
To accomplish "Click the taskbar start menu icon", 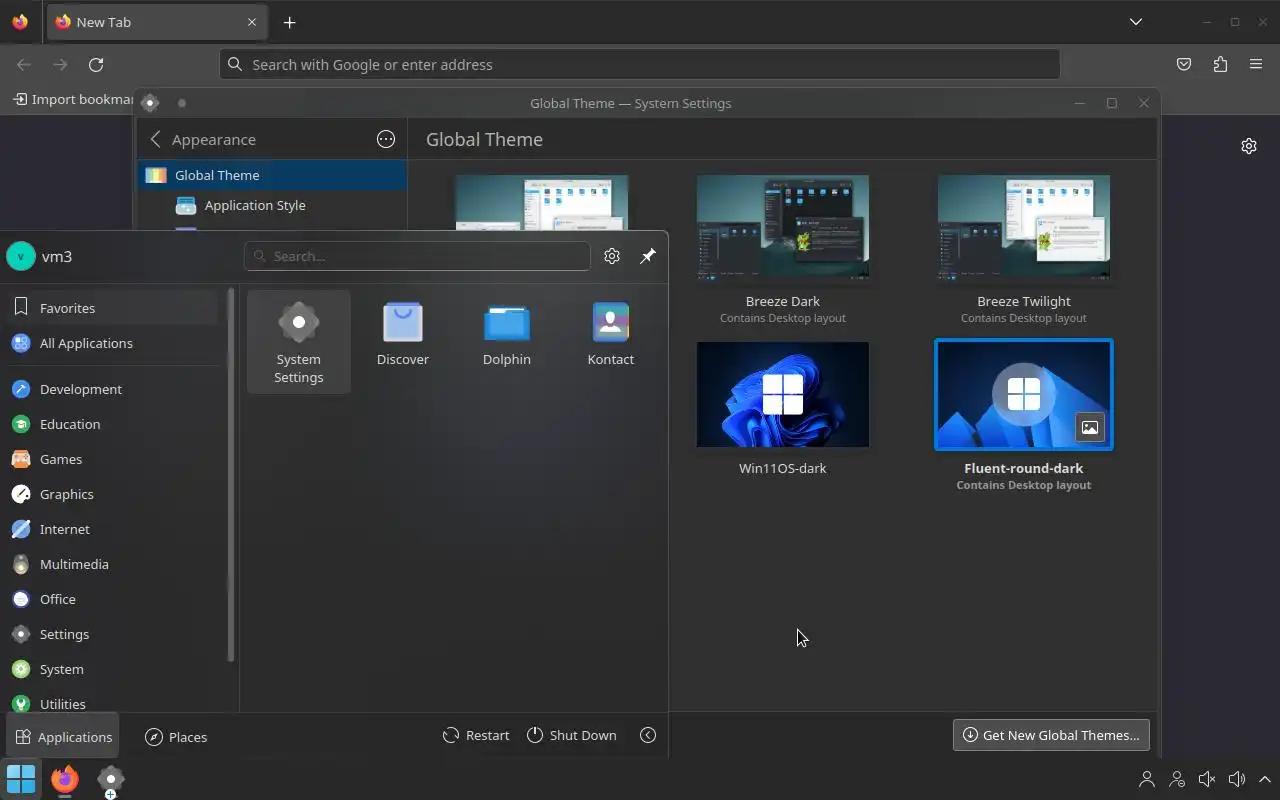I will click(21, 777).
